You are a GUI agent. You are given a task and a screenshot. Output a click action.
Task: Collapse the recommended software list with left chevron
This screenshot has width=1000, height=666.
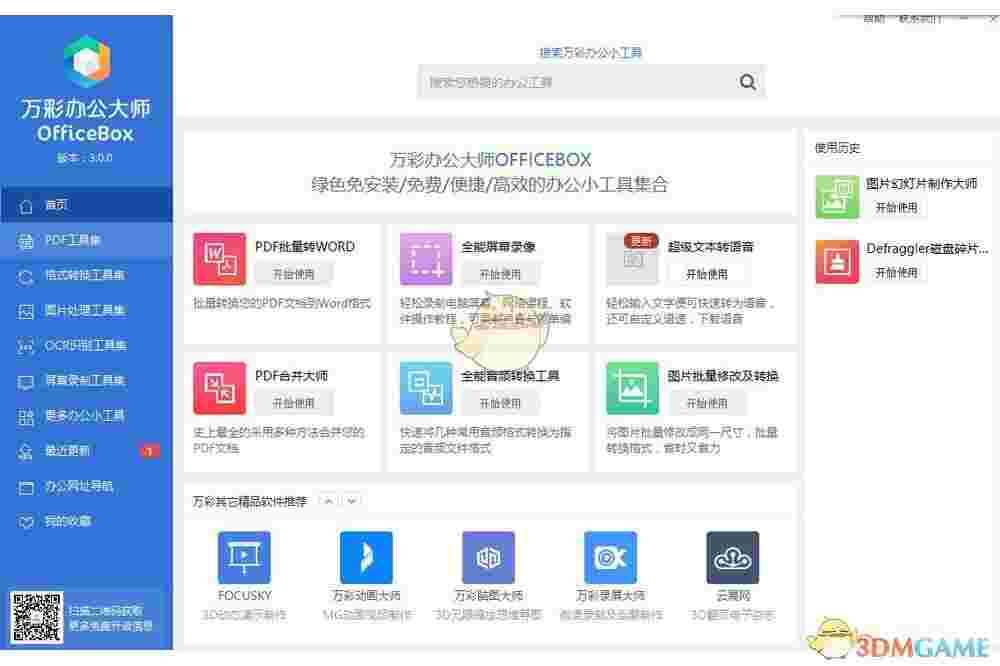pos(328,501)
